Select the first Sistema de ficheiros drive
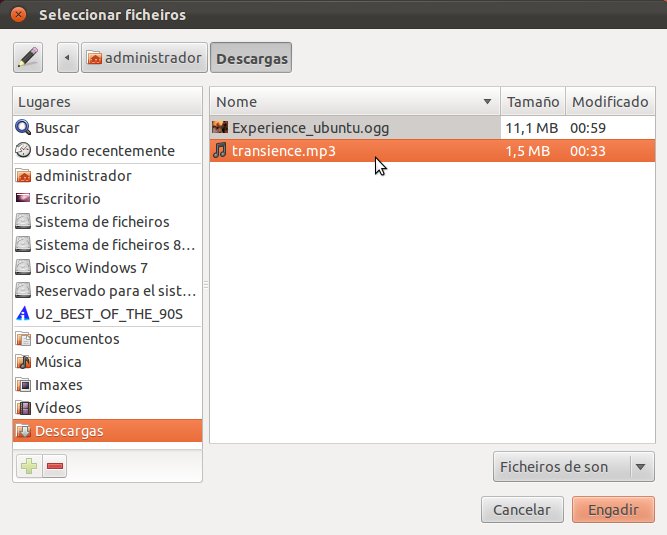The height and width of the screenshot is (535, 667). click(x=108, y=222)
